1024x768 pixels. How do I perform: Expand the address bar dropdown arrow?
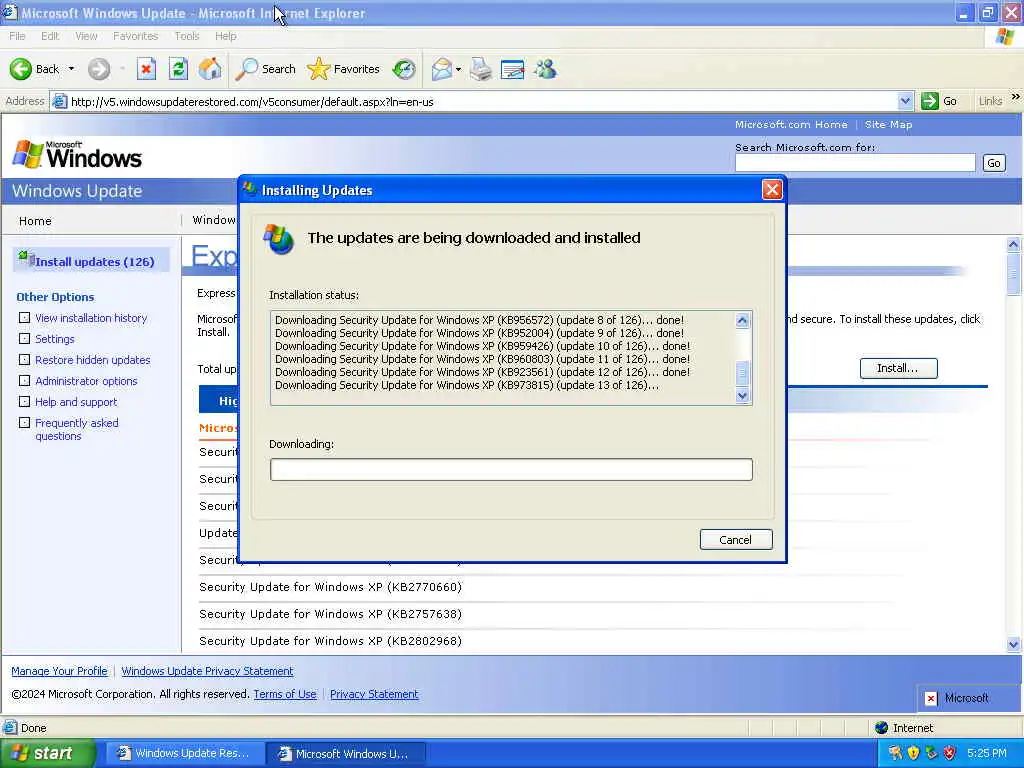(x=905, y=101)
